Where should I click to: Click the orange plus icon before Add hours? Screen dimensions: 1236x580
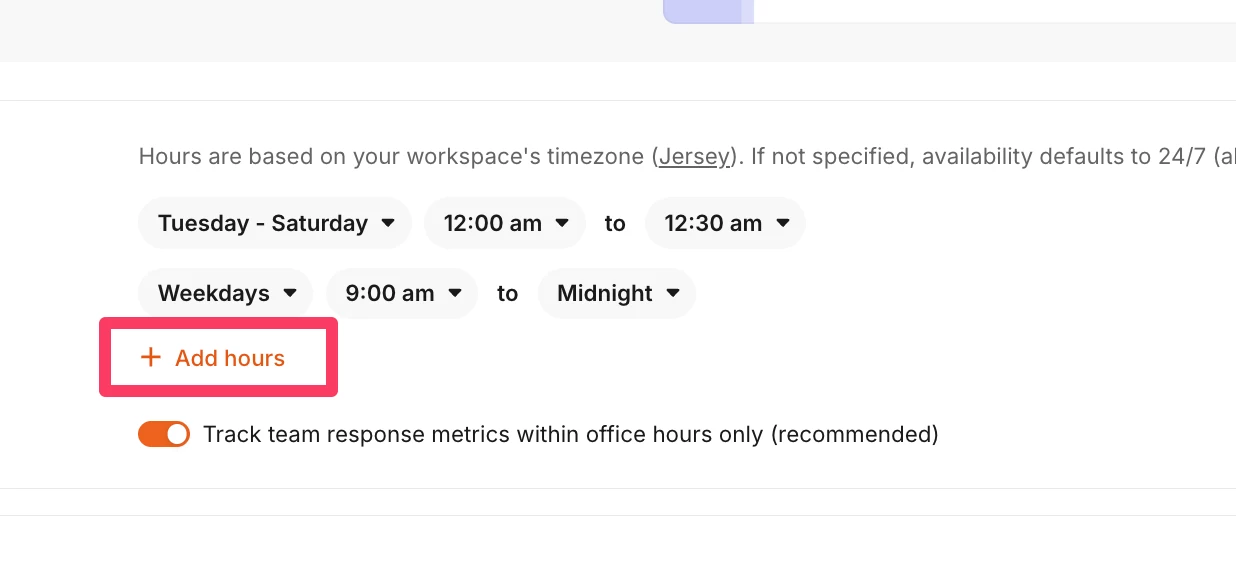click(151, 357)
